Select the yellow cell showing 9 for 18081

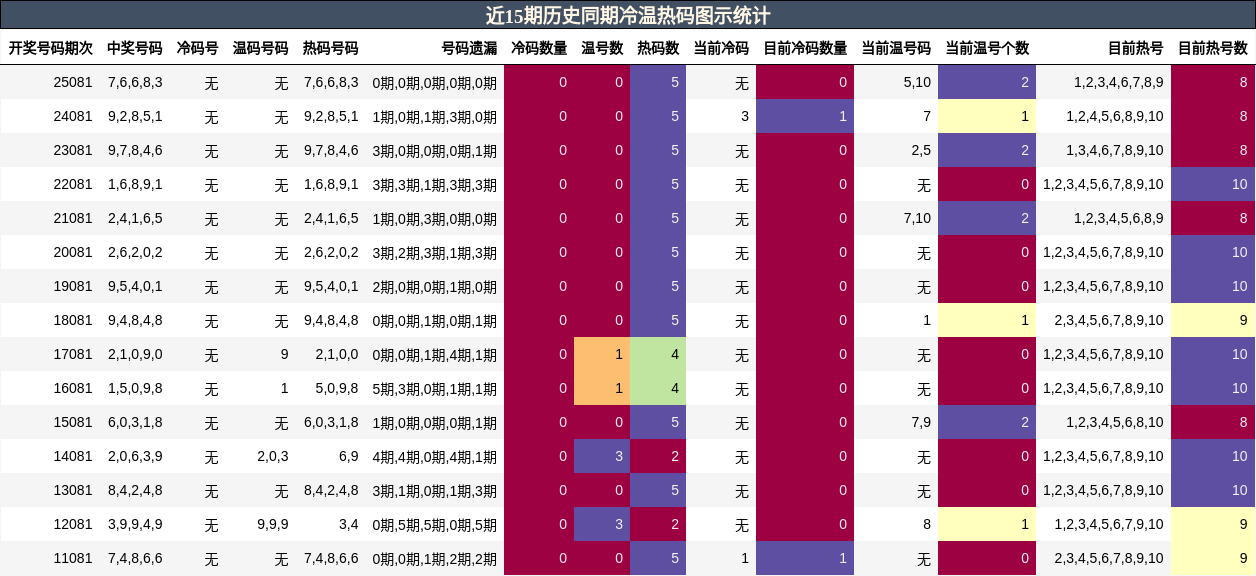pyautogui.click(x=1213, y=320)
